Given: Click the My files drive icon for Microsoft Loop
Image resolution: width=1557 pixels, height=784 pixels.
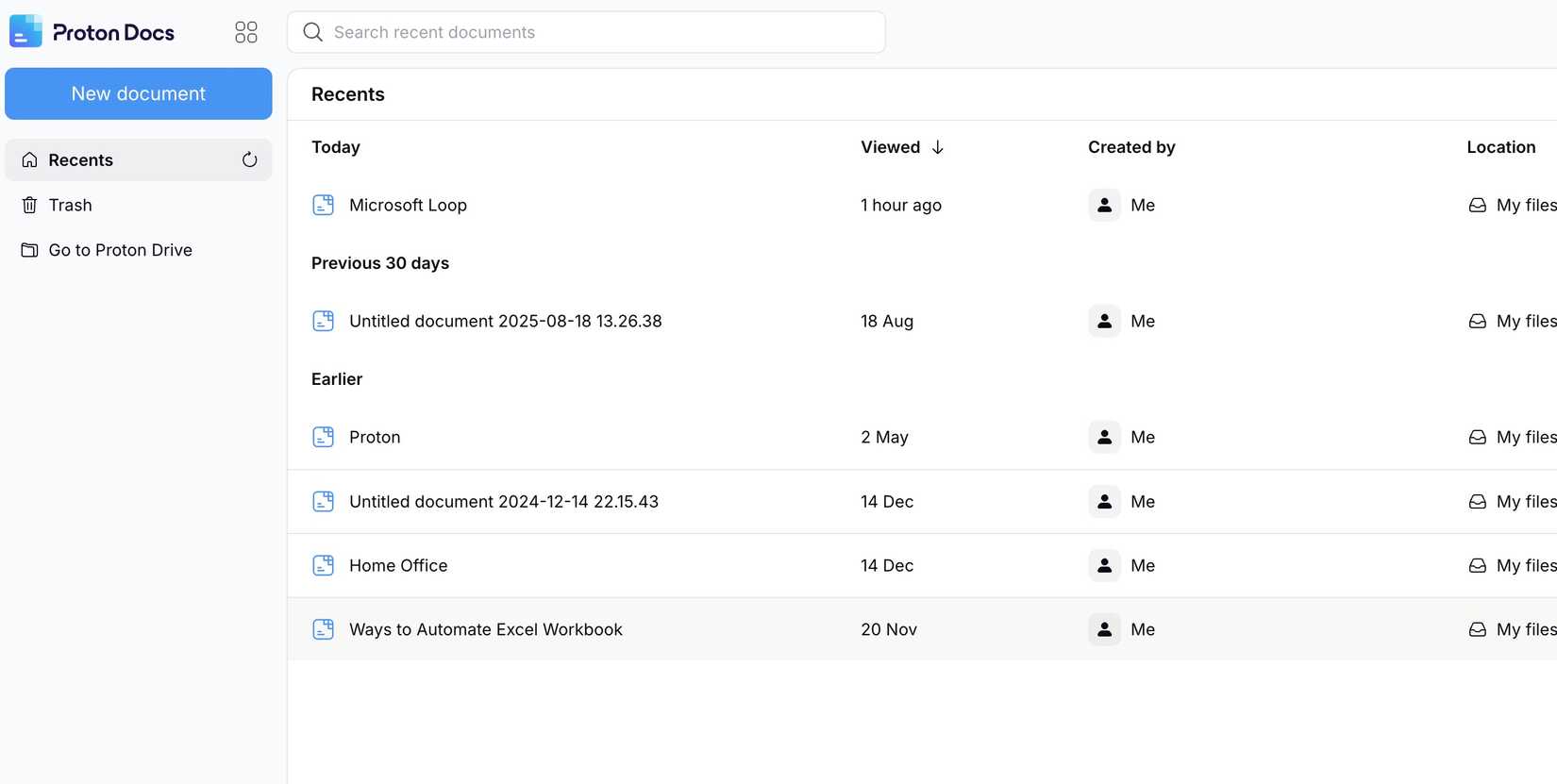Looking at the screenshot, I should [1477, 205].
